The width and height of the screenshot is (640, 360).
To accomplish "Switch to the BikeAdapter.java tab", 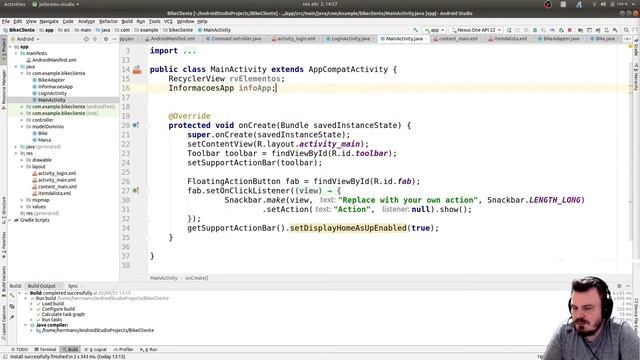I will [561, 39].
